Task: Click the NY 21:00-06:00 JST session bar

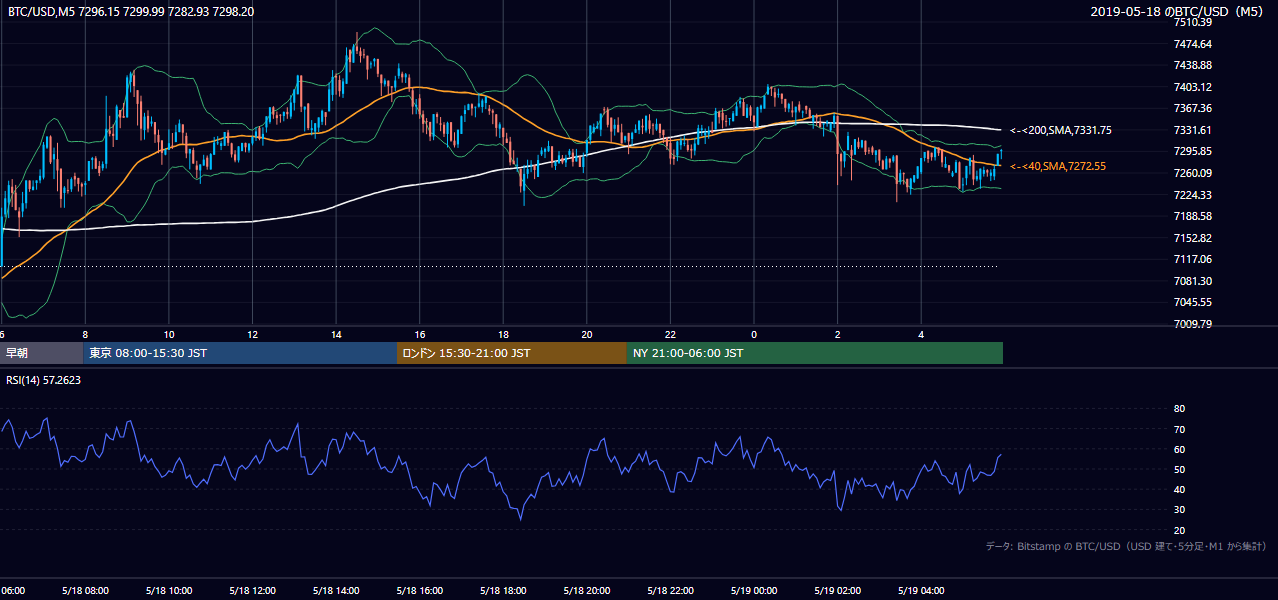Action: tap(815, 353)
